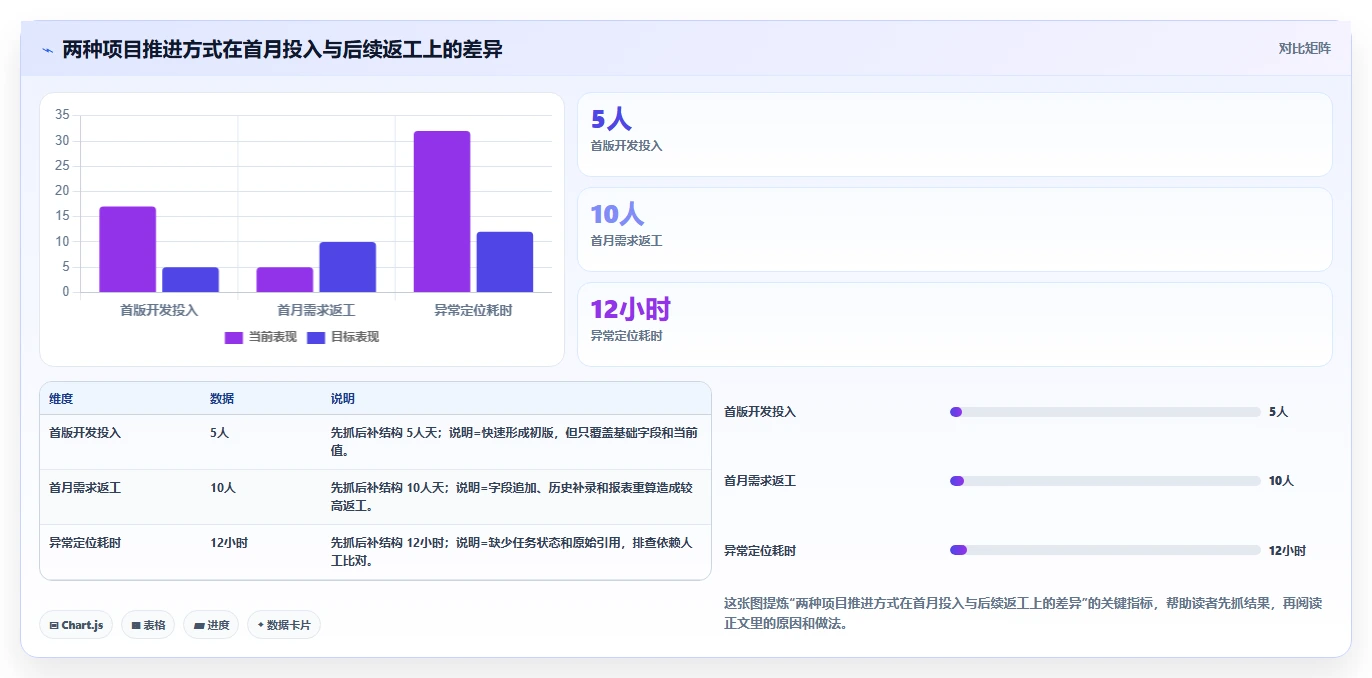
Task: Click the purple 当前表现 bar for 首月需求返工
Action: [285, 279]
